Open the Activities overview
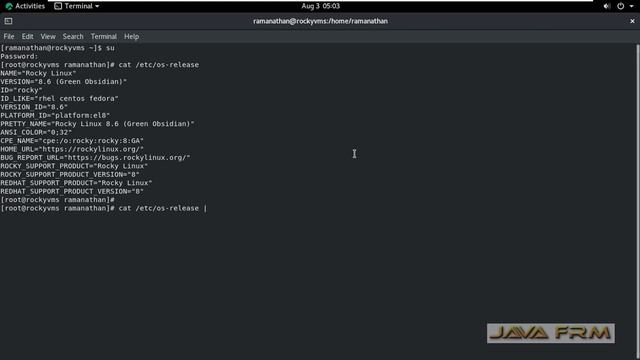 [25, 6]
